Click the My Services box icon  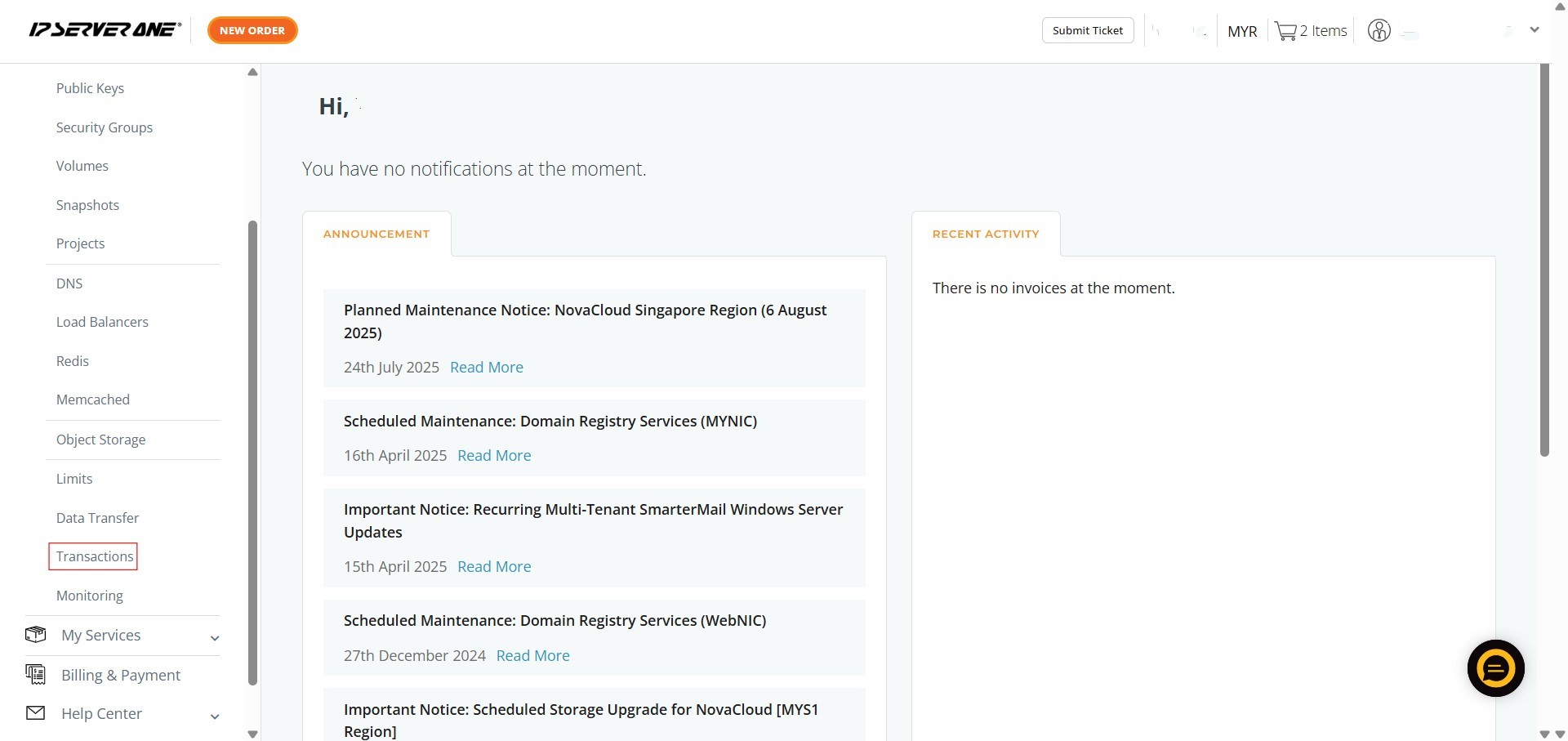coord(35,635)
